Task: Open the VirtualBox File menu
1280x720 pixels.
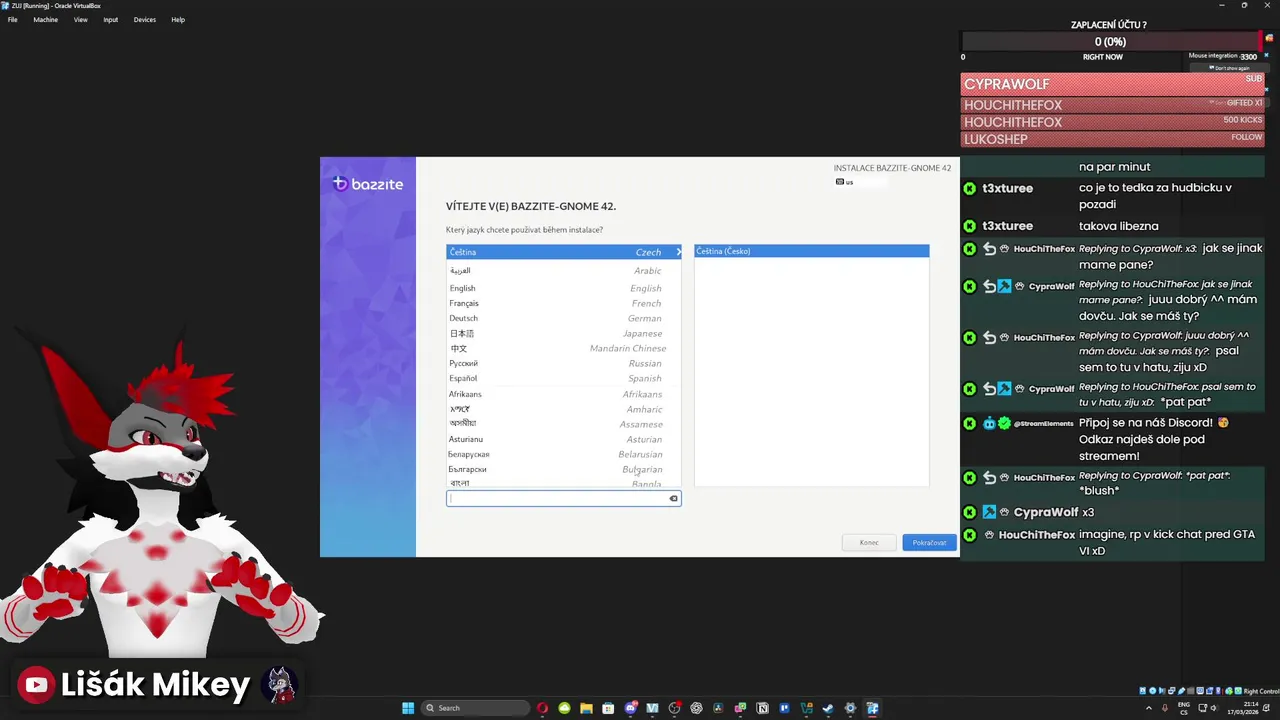Action: click(12, 19)
